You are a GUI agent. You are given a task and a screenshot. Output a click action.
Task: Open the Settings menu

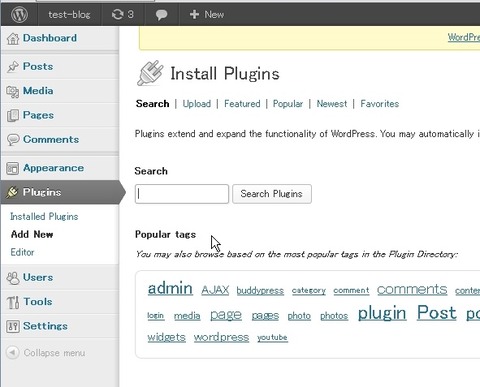(45, 326)
